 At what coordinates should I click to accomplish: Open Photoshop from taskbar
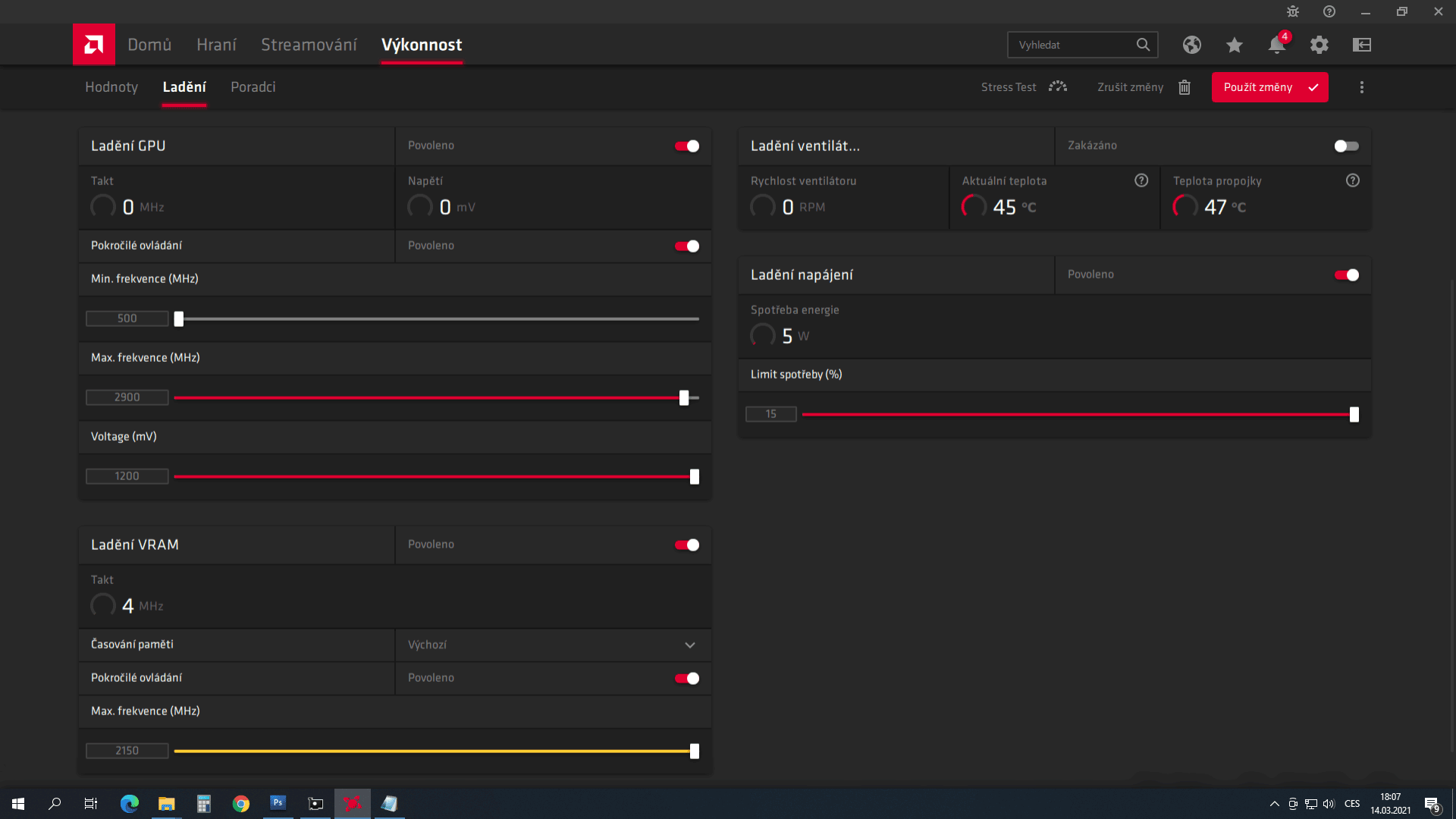click(x=278, y=804)
